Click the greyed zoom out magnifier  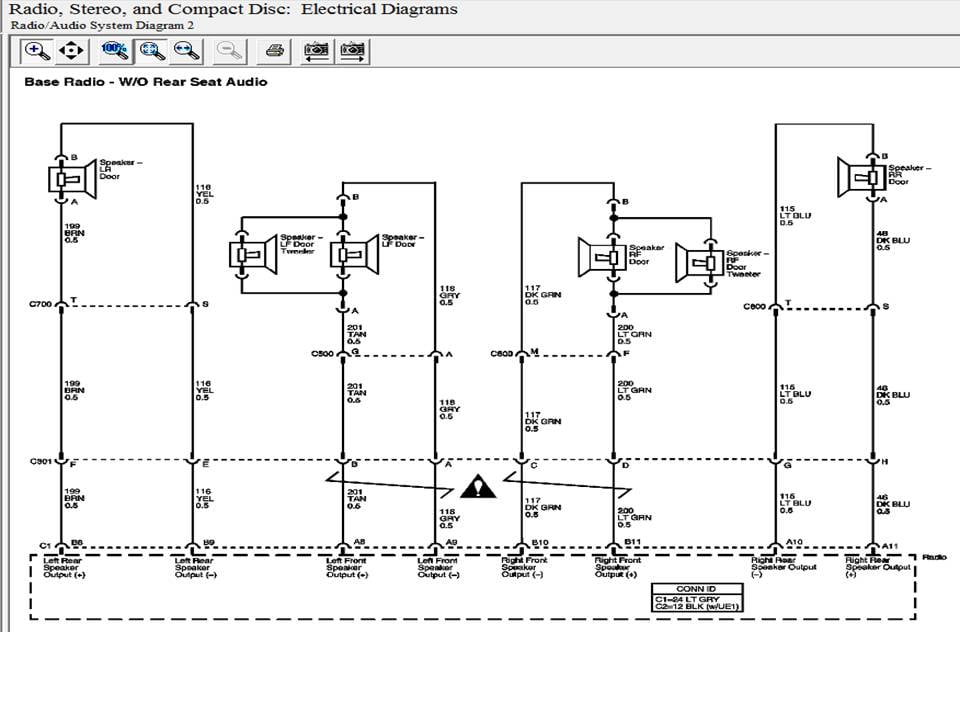pos(230,51)
